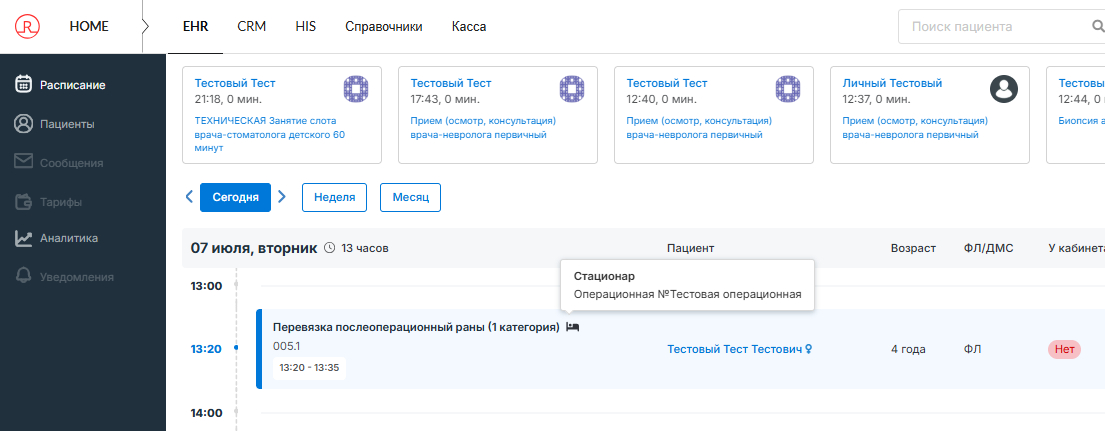Click the clock icon beside 13 часов
Image resolution: width=1105 pixels, height=431 pixels.
coord(330,248)
